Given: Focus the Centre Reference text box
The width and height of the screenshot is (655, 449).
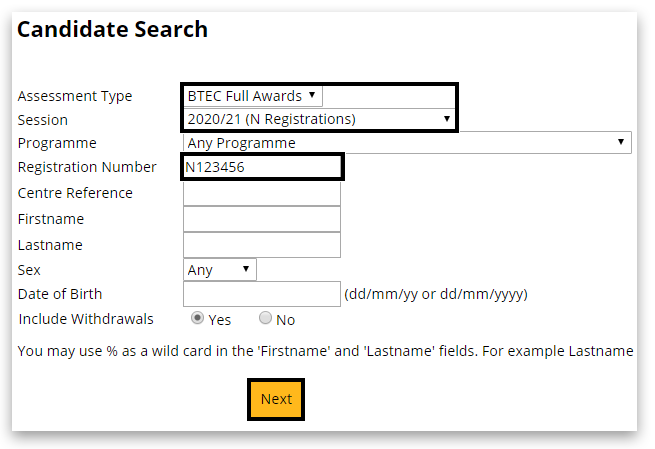Looking at the screenshot, I should pos(262,193).
